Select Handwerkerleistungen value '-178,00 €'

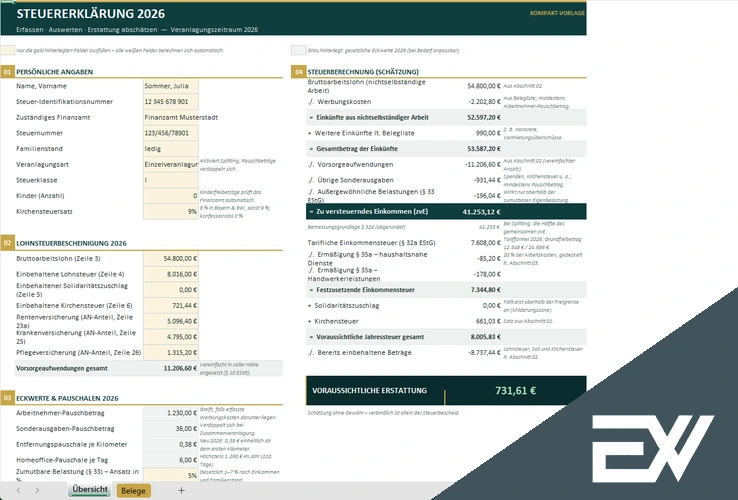coord(487,274)
